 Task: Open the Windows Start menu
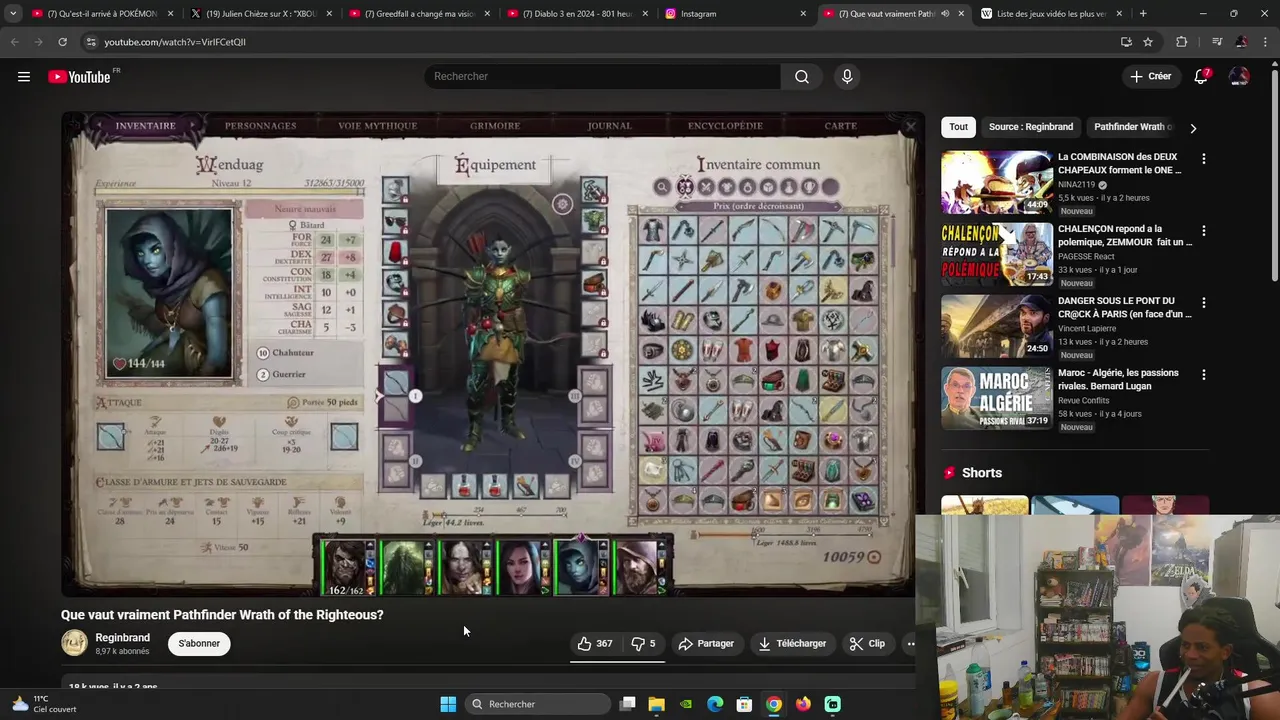(x=448, y=704)
